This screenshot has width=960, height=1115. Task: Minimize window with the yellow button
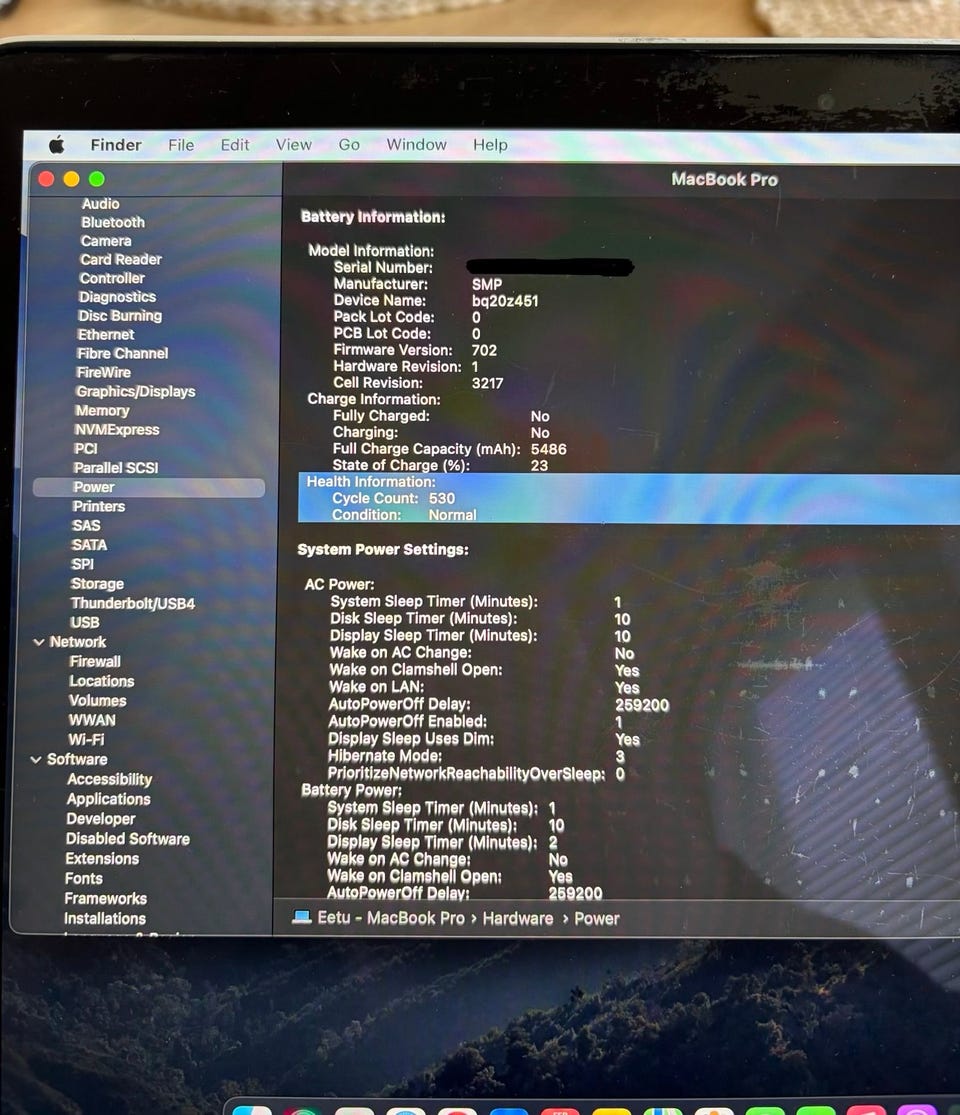coord(71,179)
